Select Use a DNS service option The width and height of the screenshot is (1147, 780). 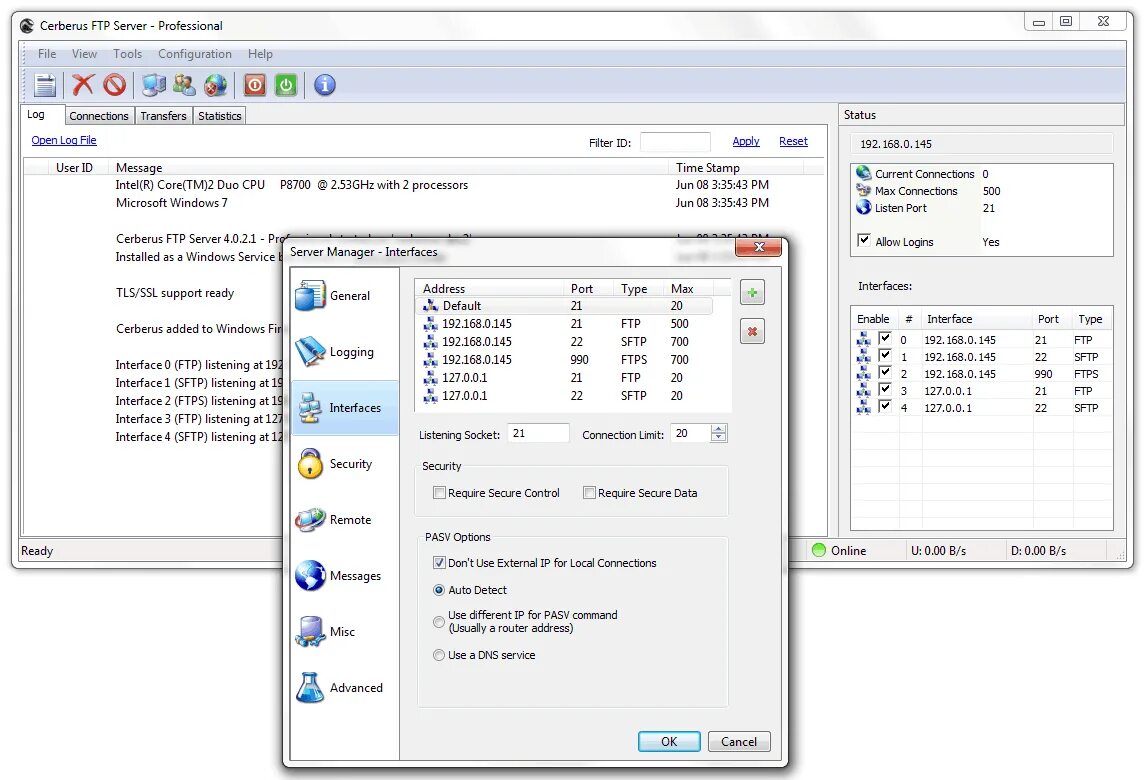click(x=439, y=655)
